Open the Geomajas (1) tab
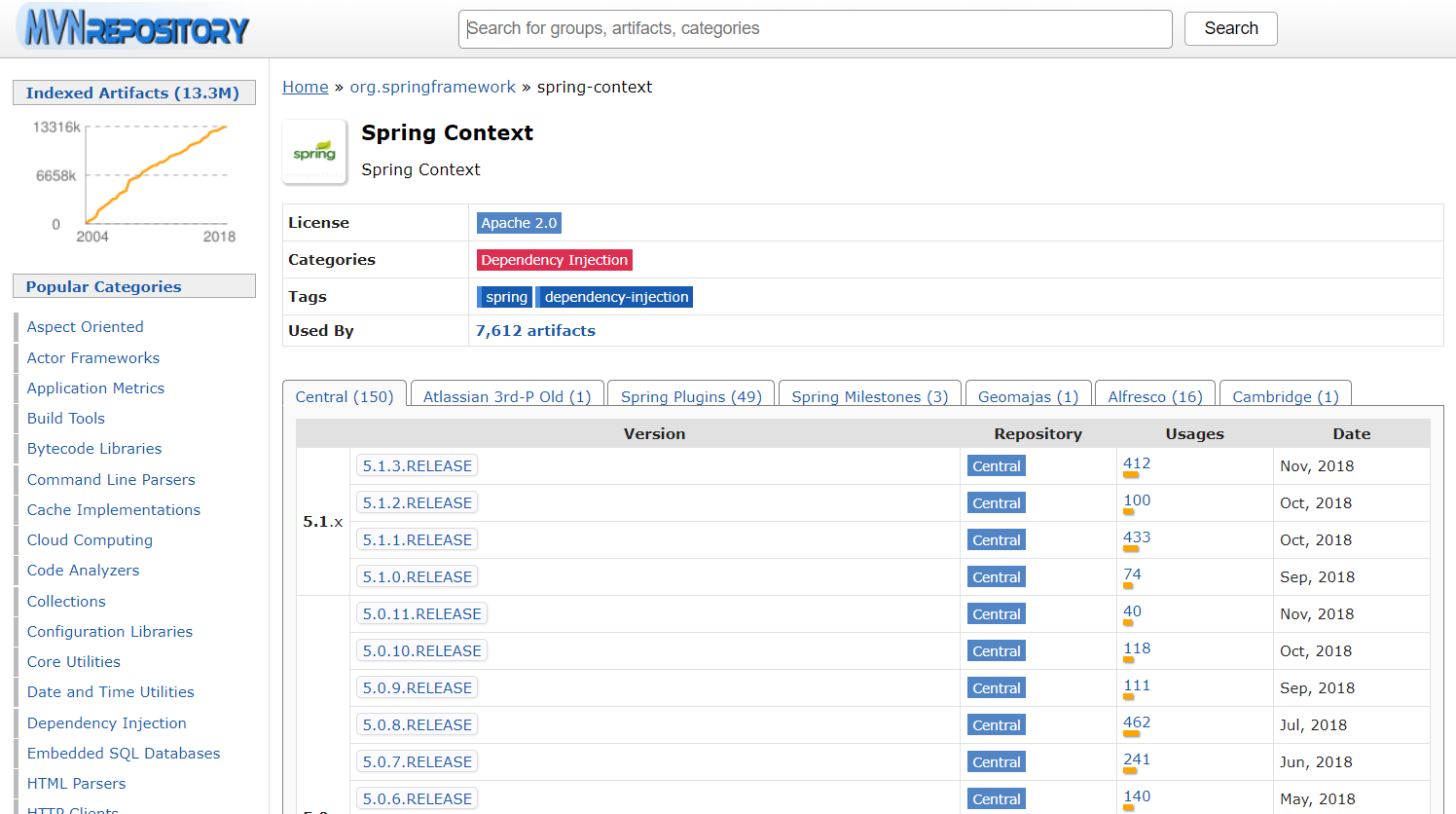1456x814 pixels. tap(1029, 396)
